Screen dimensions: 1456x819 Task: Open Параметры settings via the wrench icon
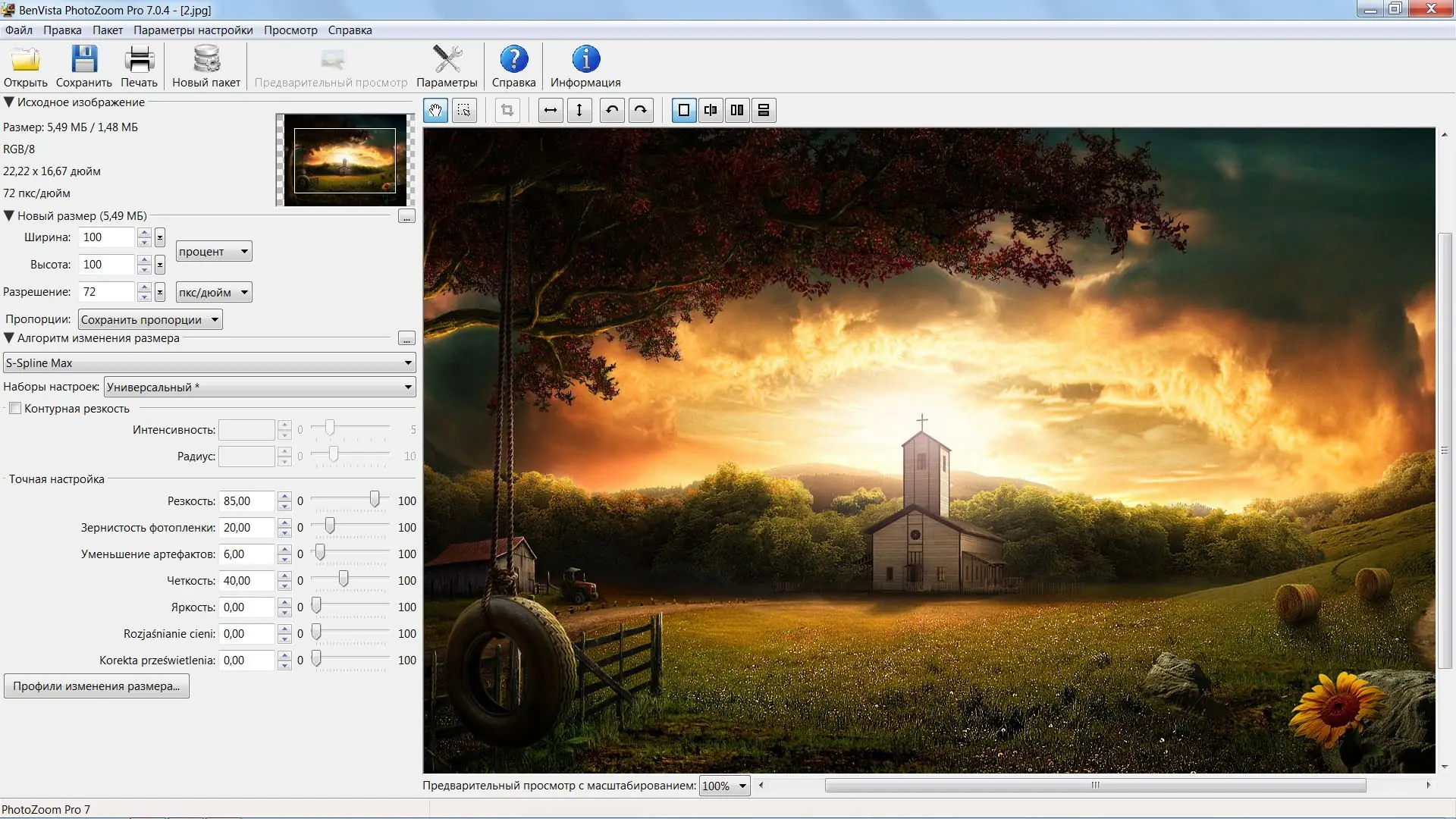(x=447, y=64)
